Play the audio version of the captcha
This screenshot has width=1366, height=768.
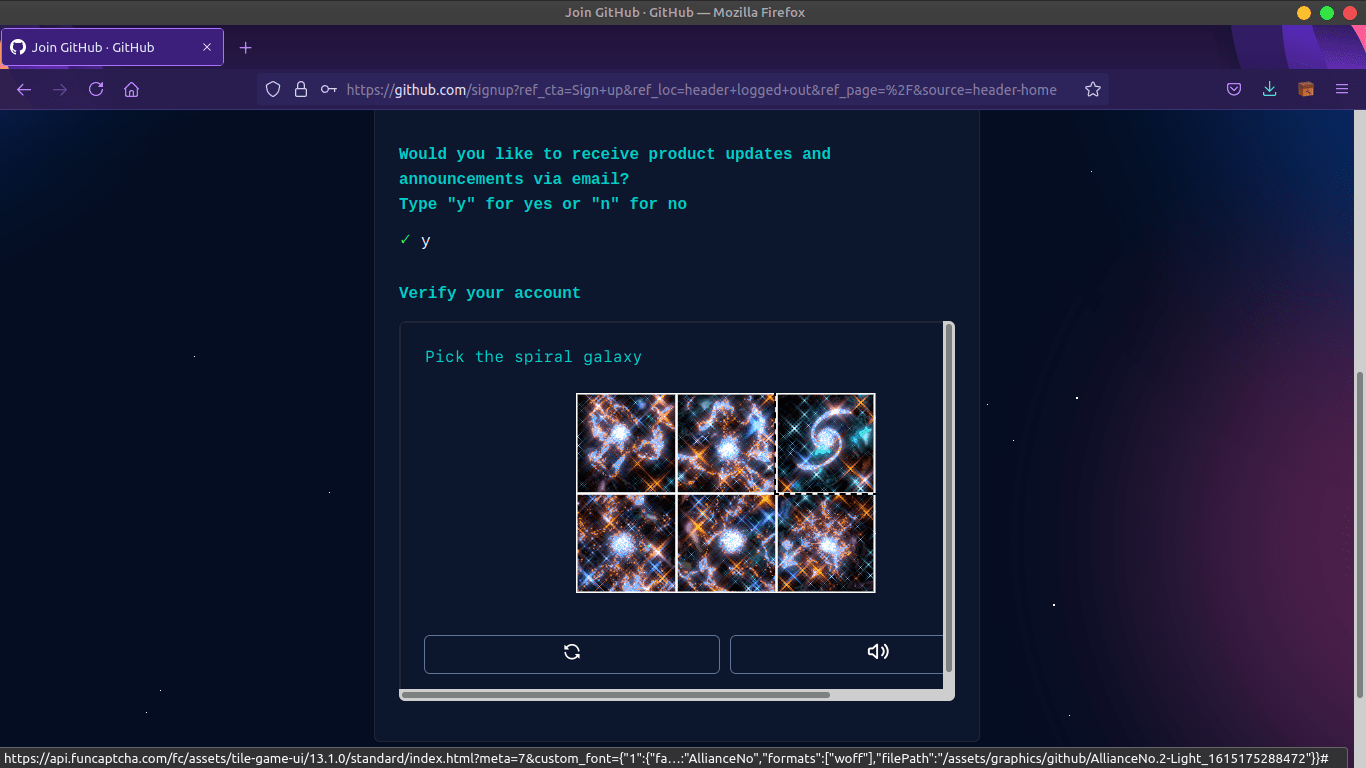878,651
